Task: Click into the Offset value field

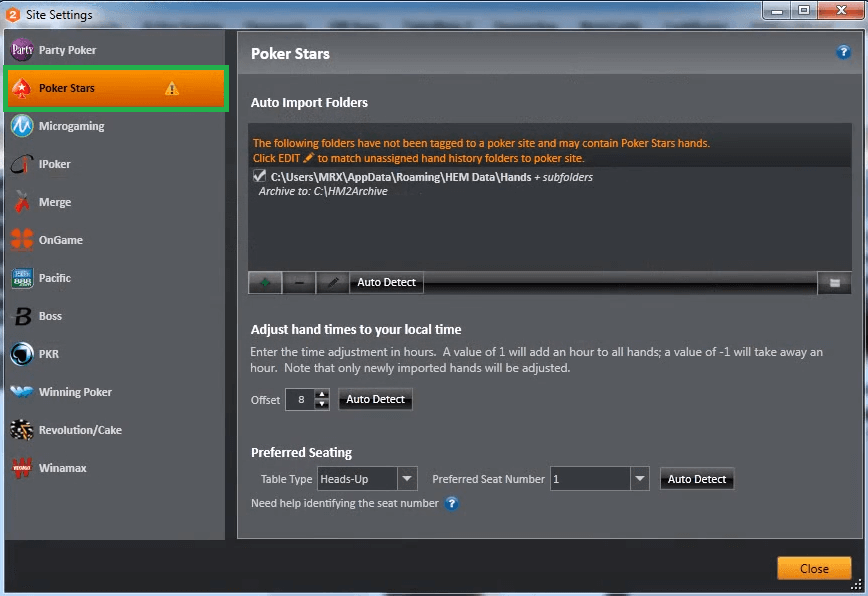Action: click(301, 400)
